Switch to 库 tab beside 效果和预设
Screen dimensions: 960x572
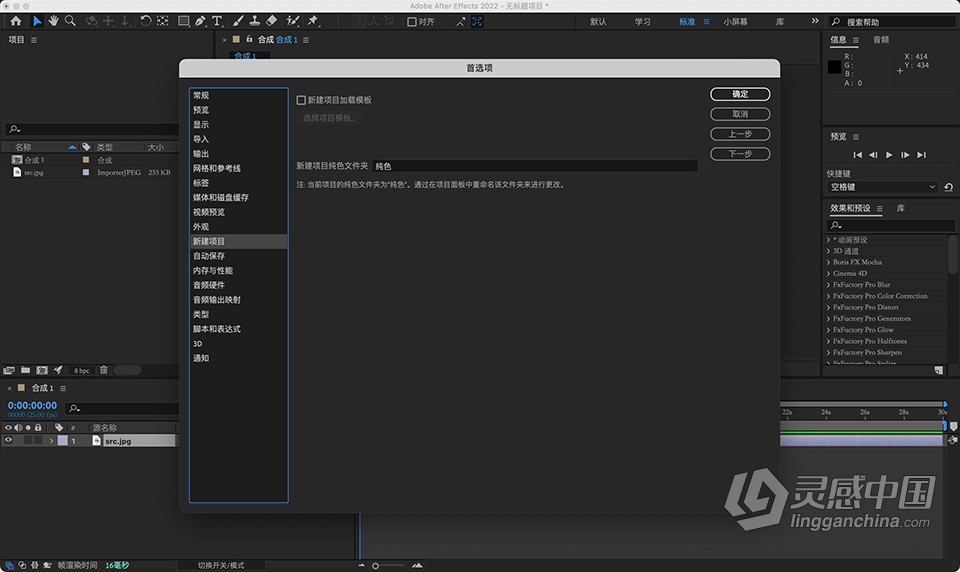[901, 208]
